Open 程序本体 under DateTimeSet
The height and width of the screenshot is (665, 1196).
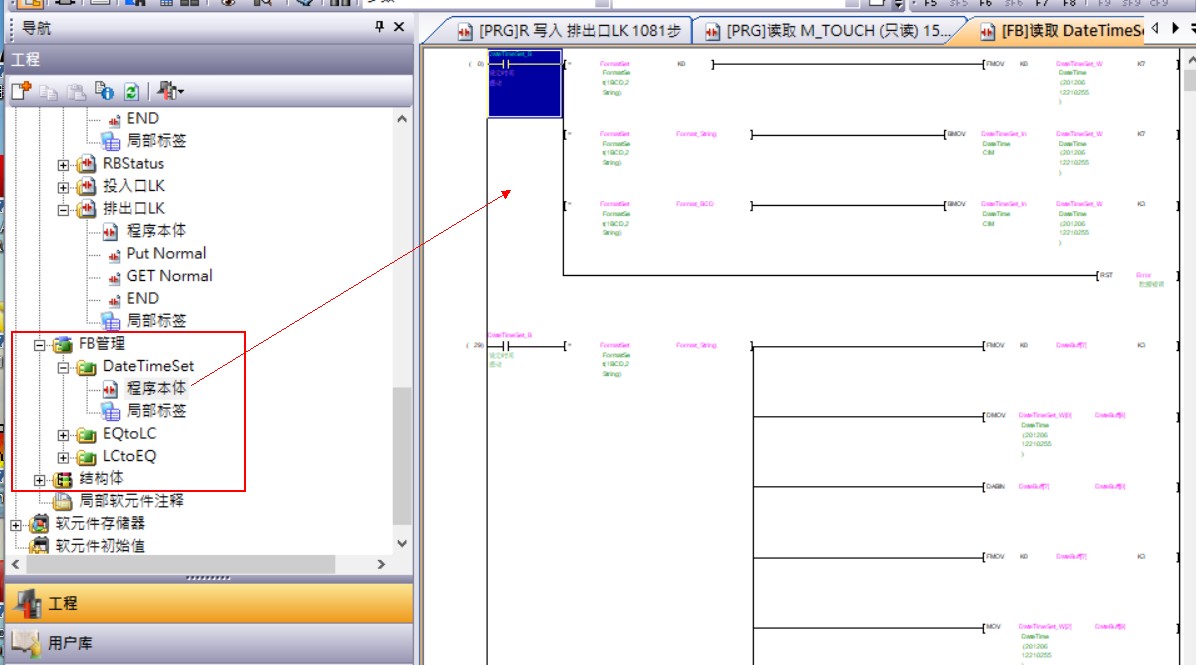pos(155,388)
